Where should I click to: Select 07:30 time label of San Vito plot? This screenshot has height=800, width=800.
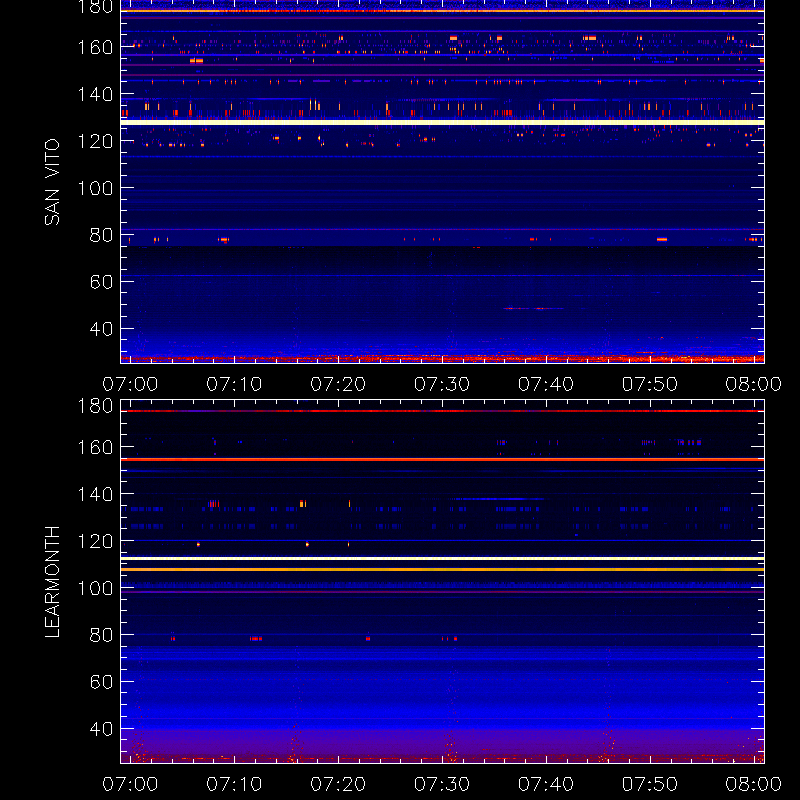tap(442, 384)
